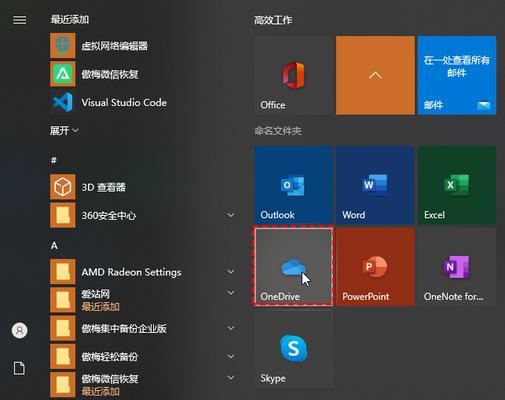Expand the recently added list with 展开
This screenshot has height=400, width=505.
64,130
